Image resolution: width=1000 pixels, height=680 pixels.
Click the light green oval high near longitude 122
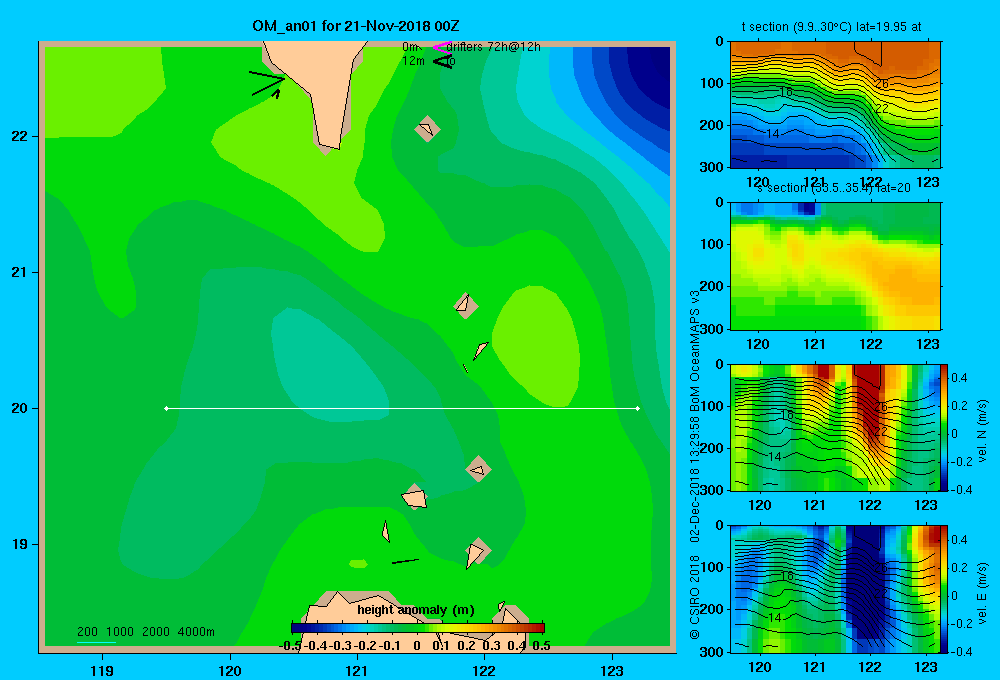pyautogui.click(x=536, y=346)
